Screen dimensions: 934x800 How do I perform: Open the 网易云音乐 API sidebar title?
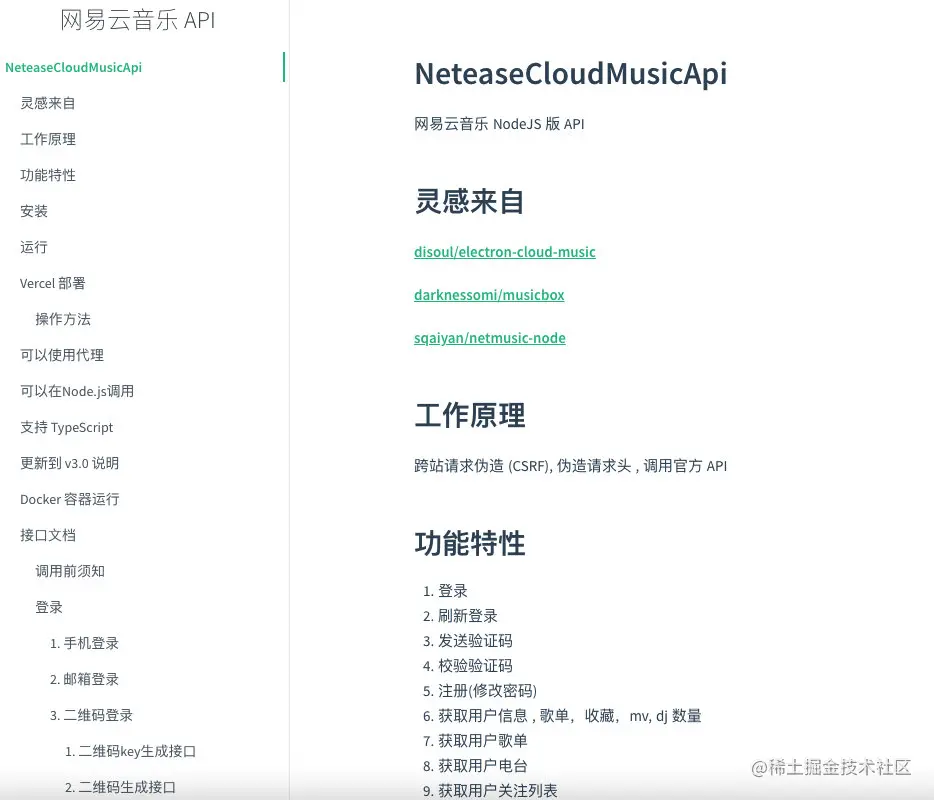138,20
